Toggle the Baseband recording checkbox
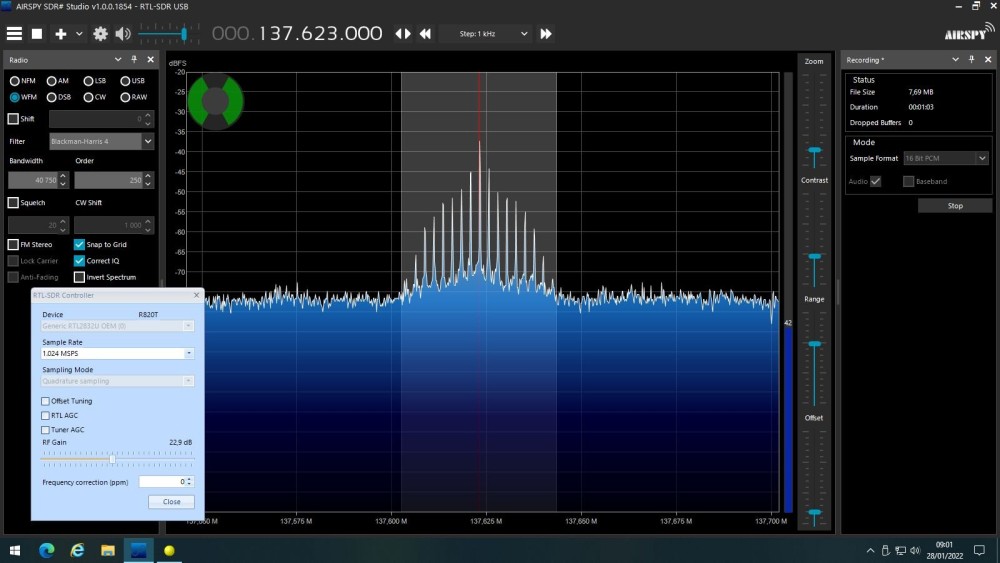This screenshot has height=563, width=1000. click(x=908, y=181)
